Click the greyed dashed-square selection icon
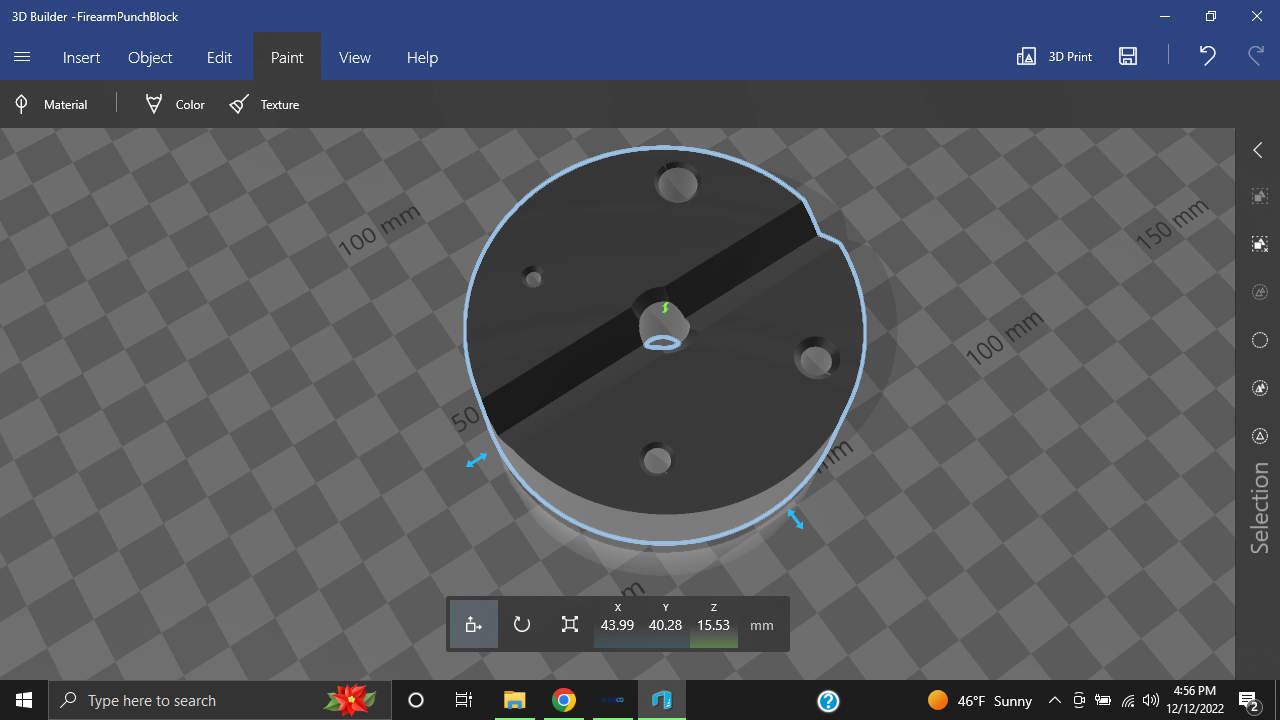Viewport: 1280px width, 720px height. point(1260,197)
